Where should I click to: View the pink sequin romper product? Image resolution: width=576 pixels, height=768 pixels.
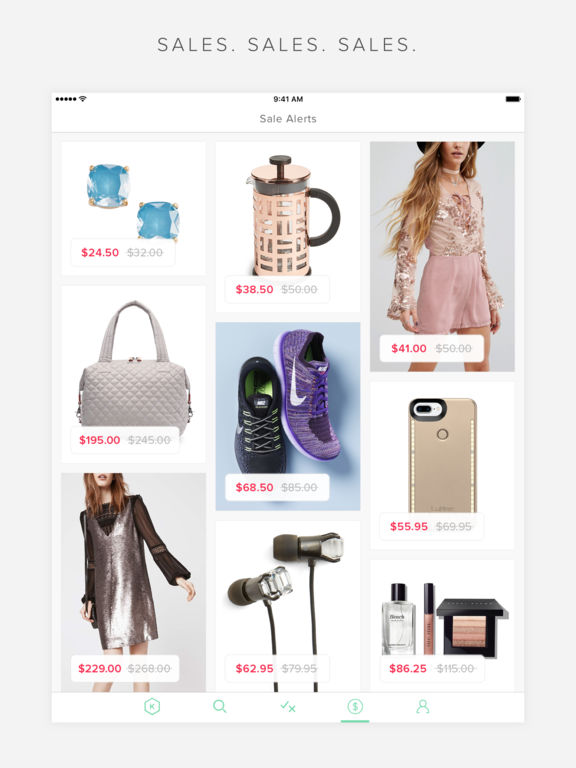(x=442, y=257)
